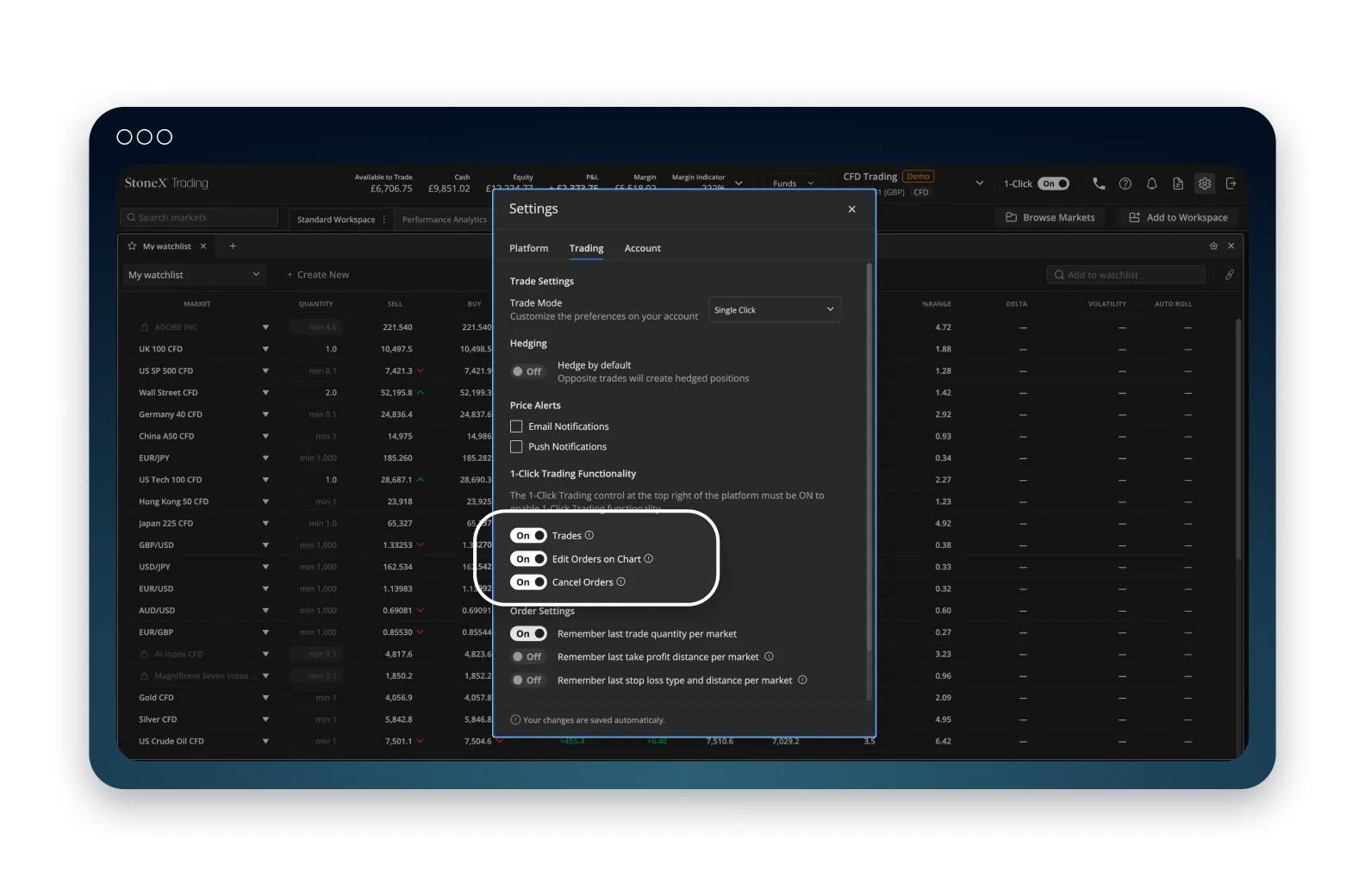1365x896 pixels.
Task: Expand Gold CFD row arrow
Action: pos(265,698)
